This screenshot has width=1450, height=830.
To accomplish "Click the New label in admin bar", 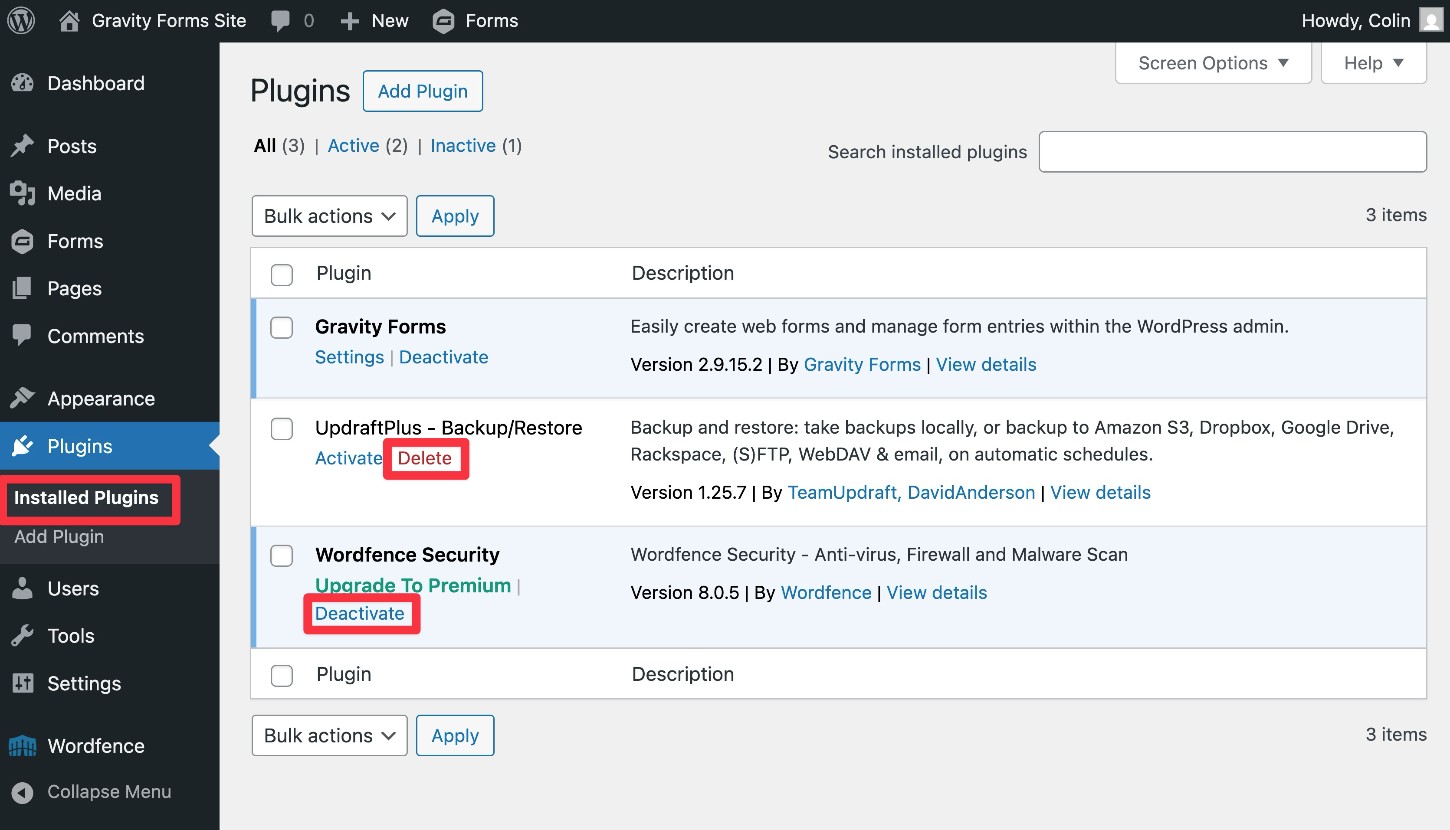I will click(390, 21).
